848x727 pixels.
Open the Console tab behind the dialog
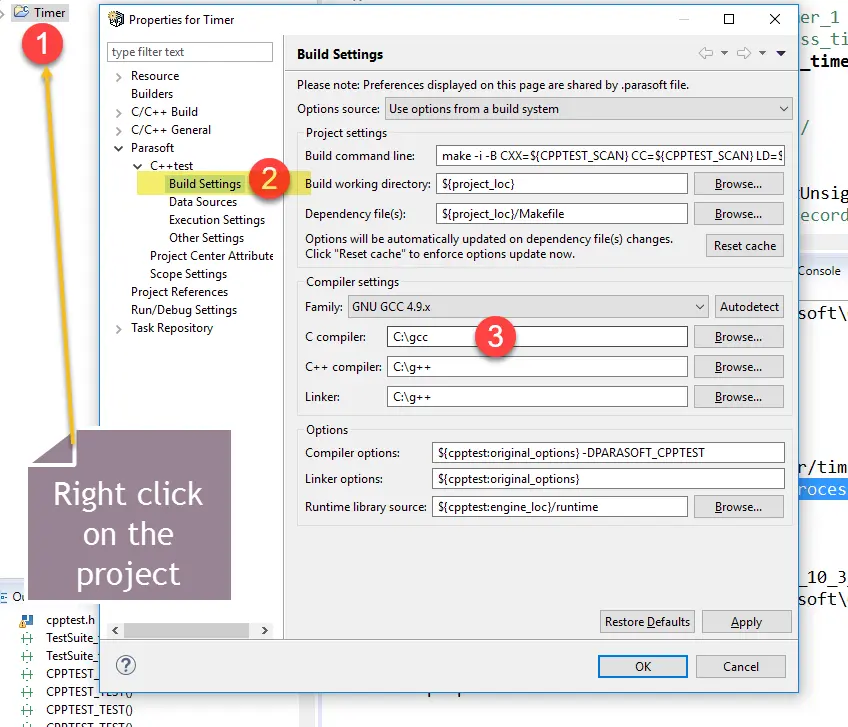tap(820, 271)
